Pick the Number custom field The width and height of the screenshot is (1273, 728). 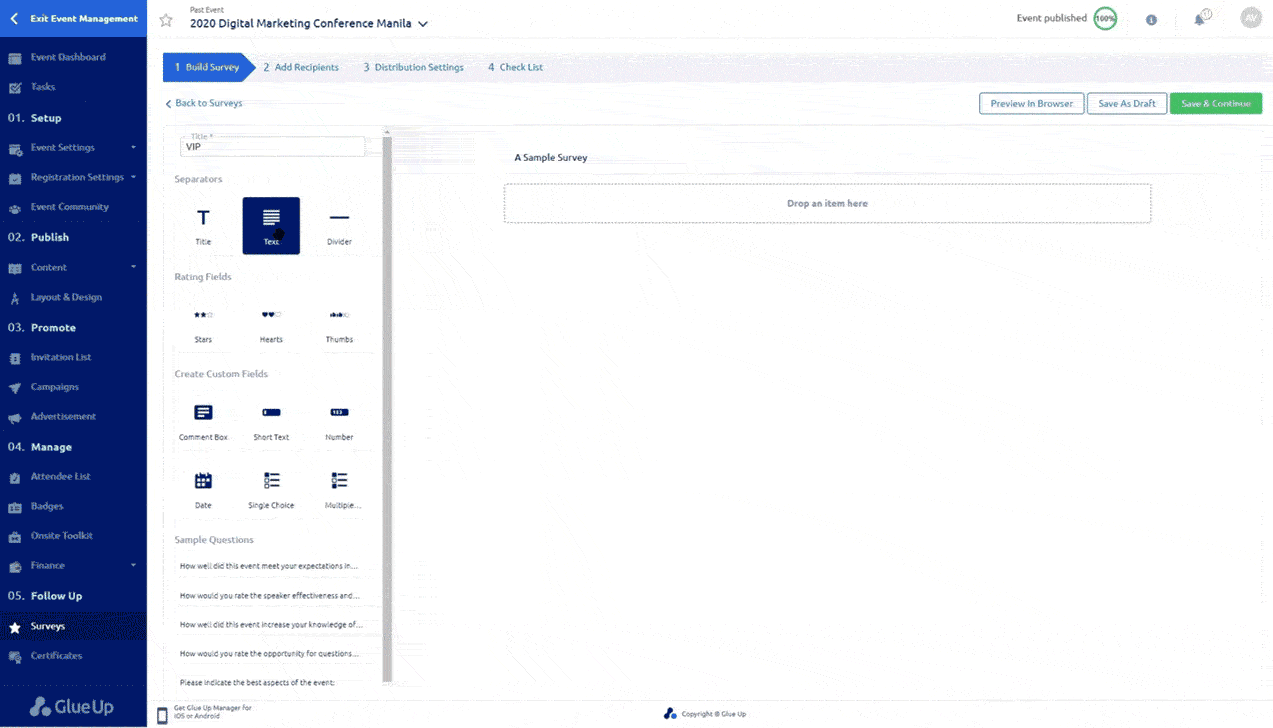click(339, 412)
